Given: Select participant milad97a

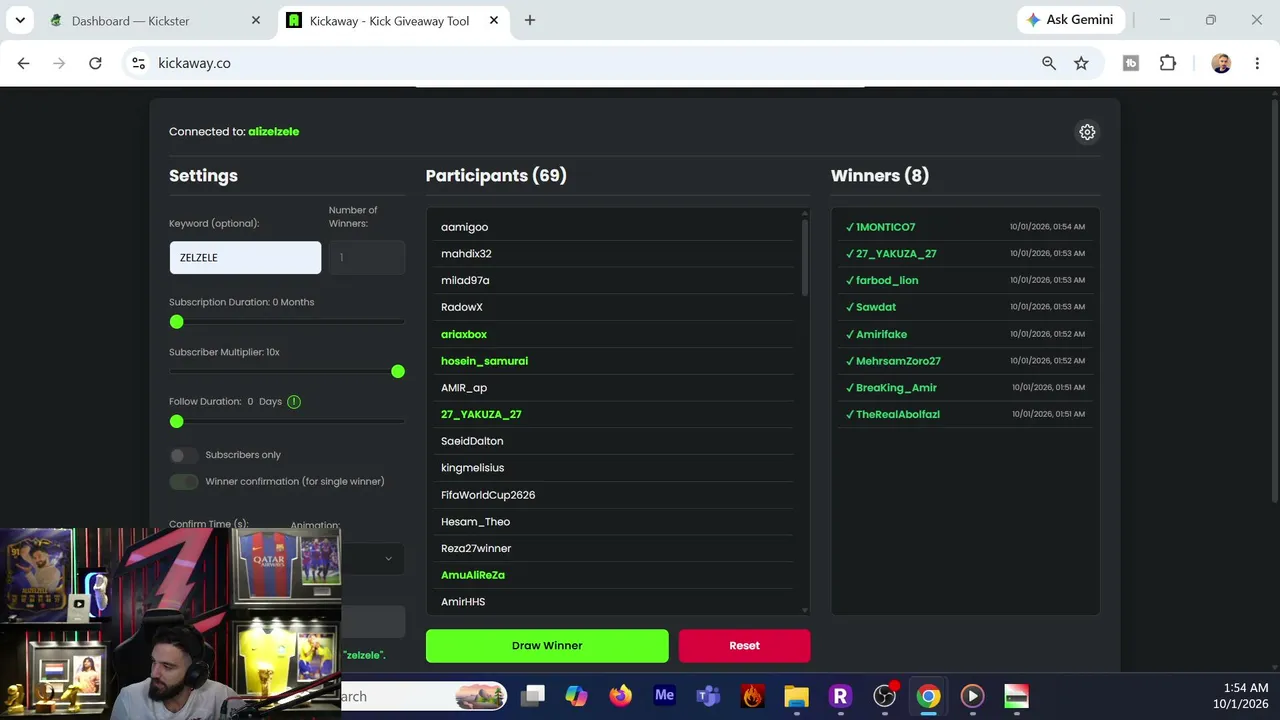Looking at the screenshot, I should 465,281.
